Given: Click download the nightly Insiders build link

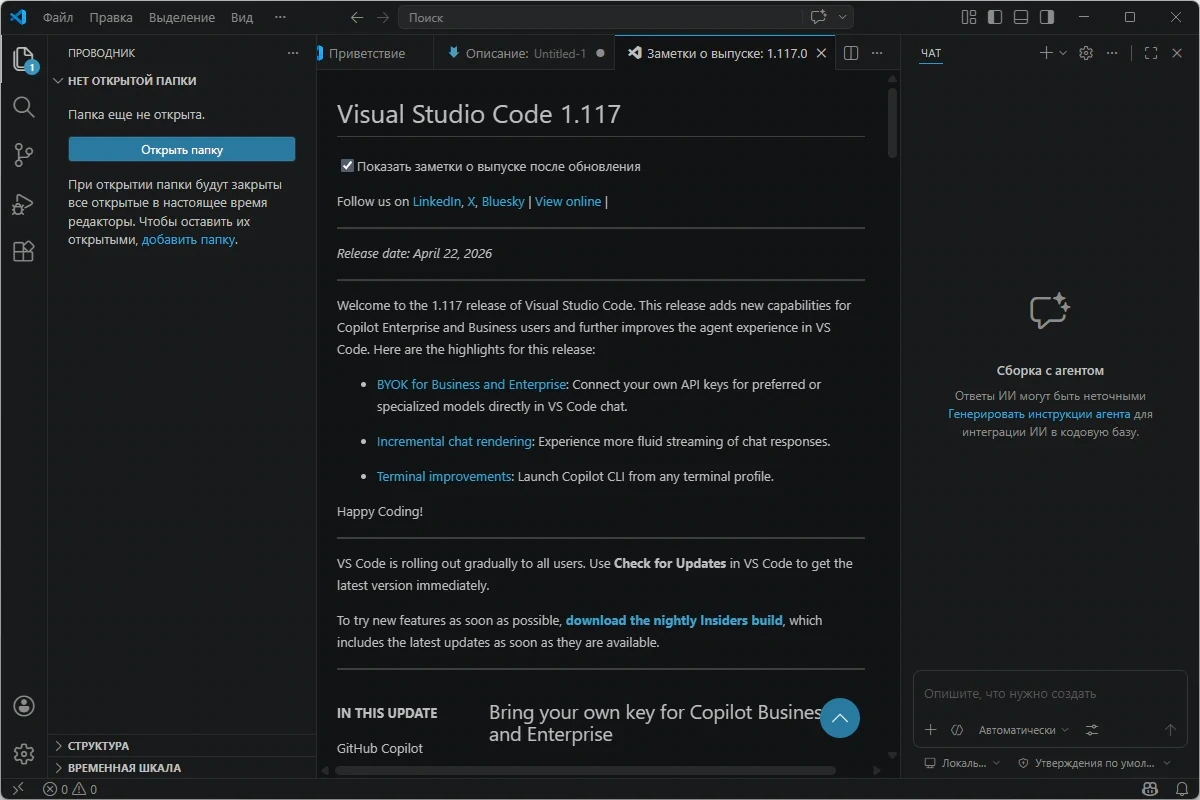Looking at the screenshot, I should 674,620.
